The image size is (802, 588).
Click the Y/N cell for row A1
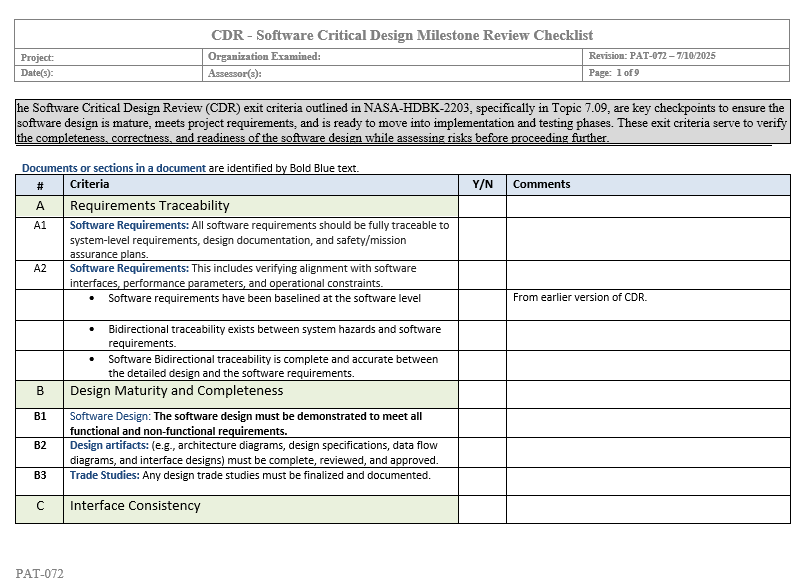point(482,239)
